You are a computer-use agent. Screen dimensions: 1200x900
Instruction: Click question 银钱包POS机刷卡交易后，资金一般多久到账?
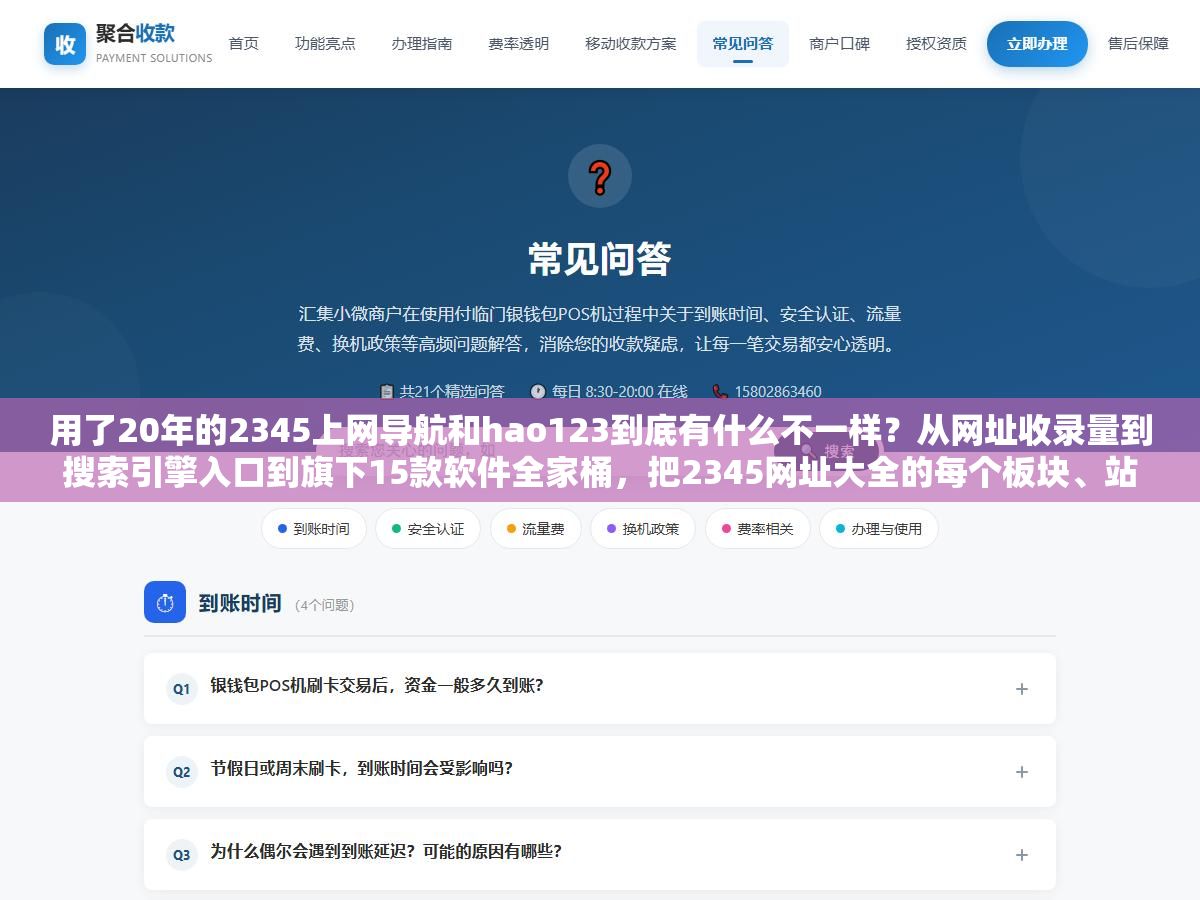pyautogui.click(x=377, y=686)
